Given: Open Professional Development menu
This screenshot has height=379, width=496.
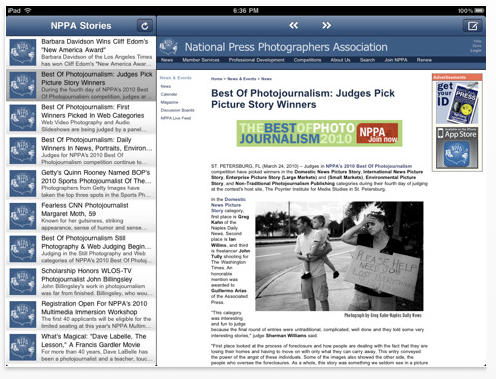Looking at the screenshot, I should [x=256, y=60].
